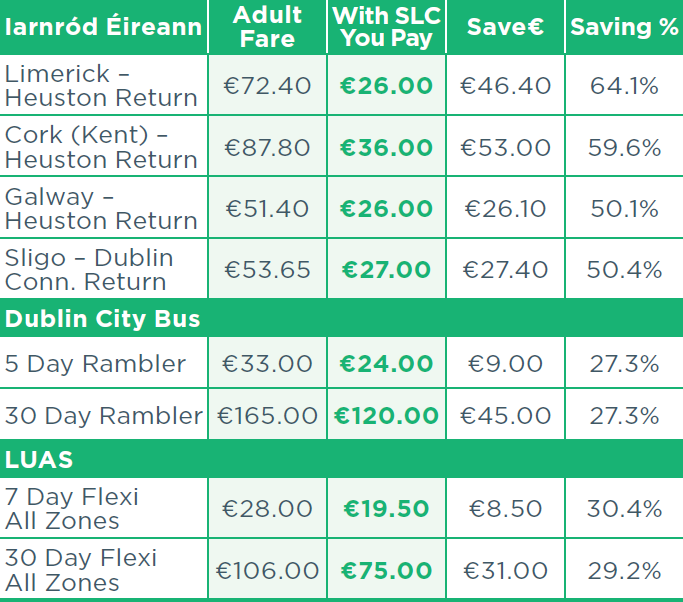Select the Adult Fare column header
This screenshot has height=602, width=683.
tap(267, 27)
